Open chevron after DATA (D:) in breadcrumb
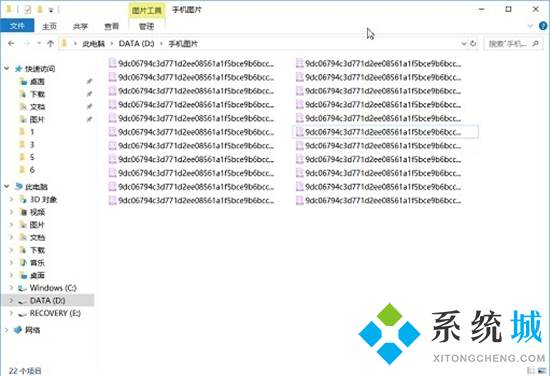The width and height of the screenshot is (550, 376). coord(161,43)
